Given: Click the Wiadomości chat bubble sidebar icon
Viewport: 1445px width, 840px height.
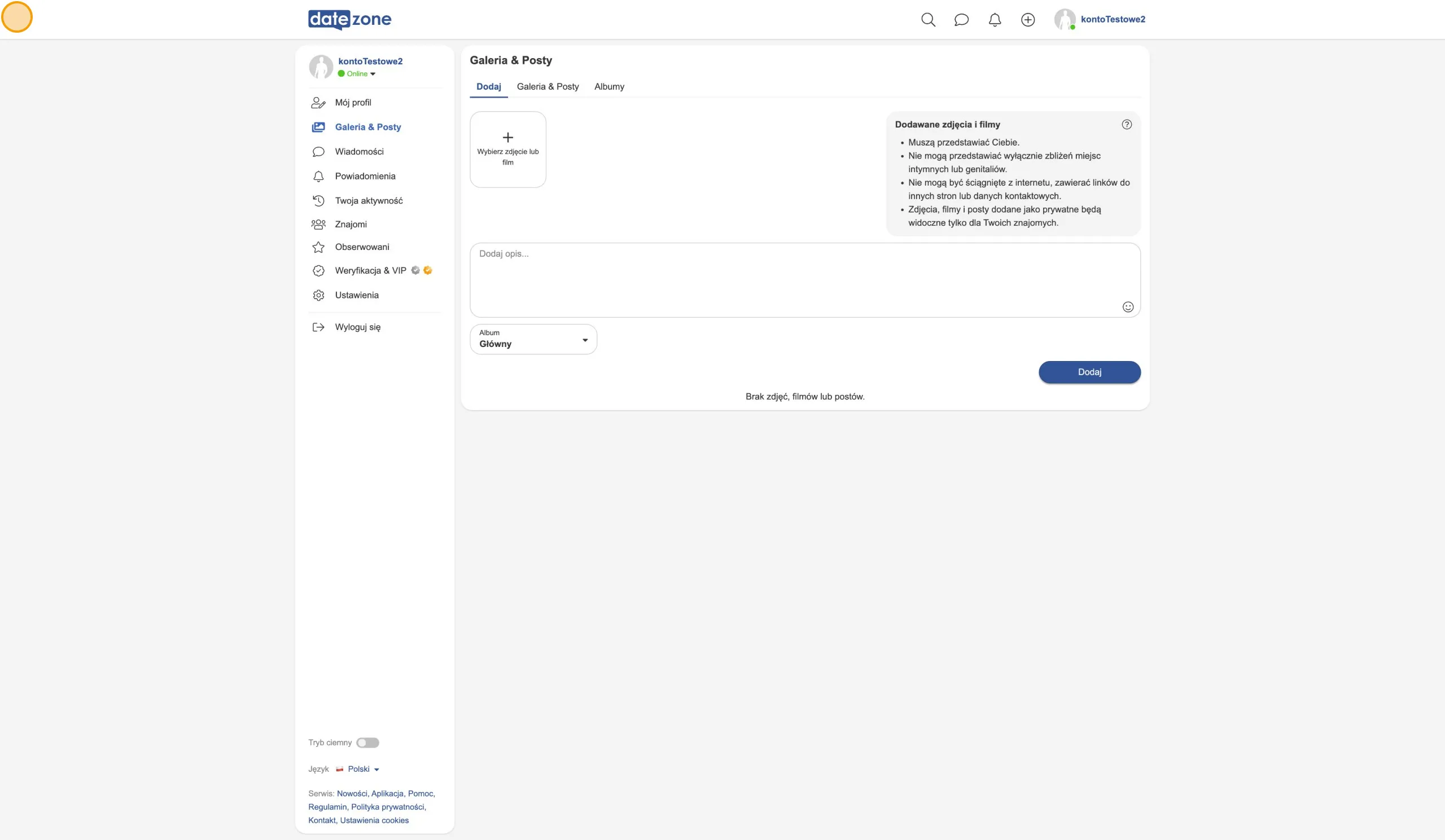Looking at the screenshot, I should pos(318,152).
